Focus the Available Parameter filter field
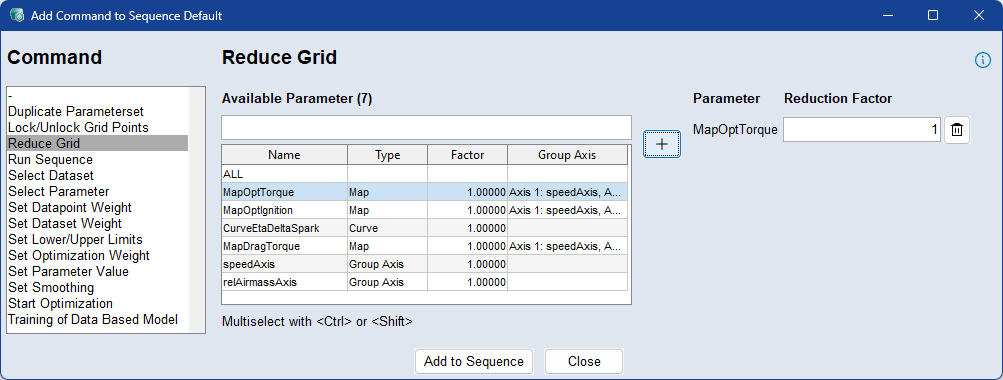 pyautogui.click(x=426, y=127)
